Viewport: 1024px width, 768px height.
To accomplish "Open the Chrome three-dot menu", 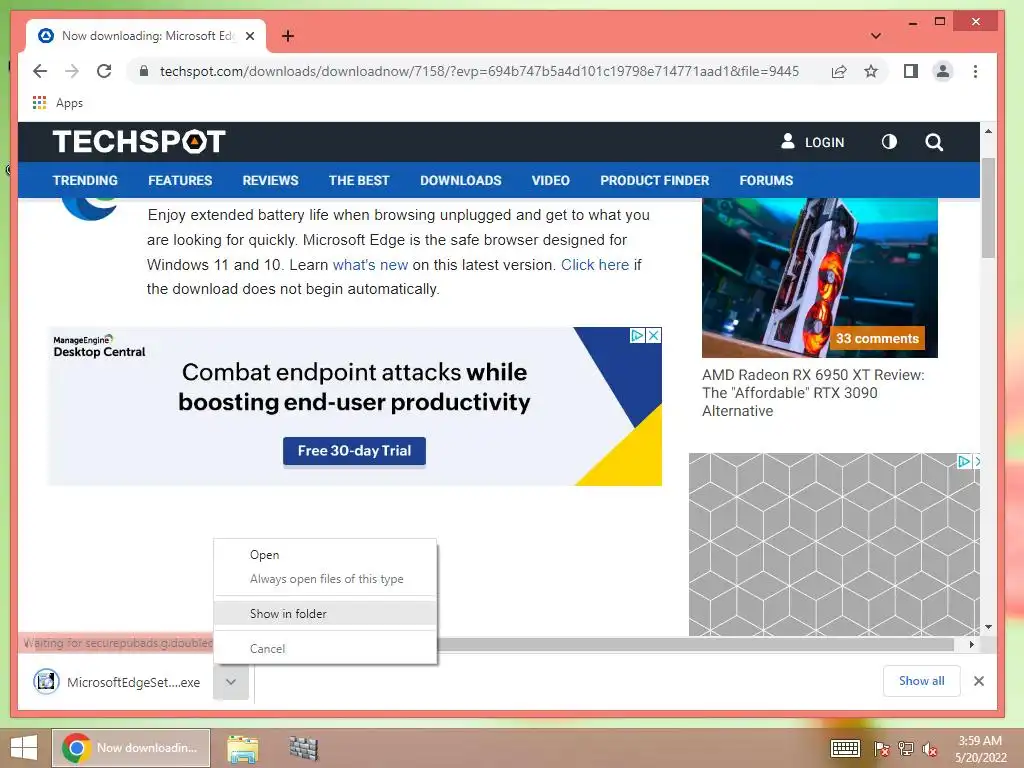I will click(975, 71).
